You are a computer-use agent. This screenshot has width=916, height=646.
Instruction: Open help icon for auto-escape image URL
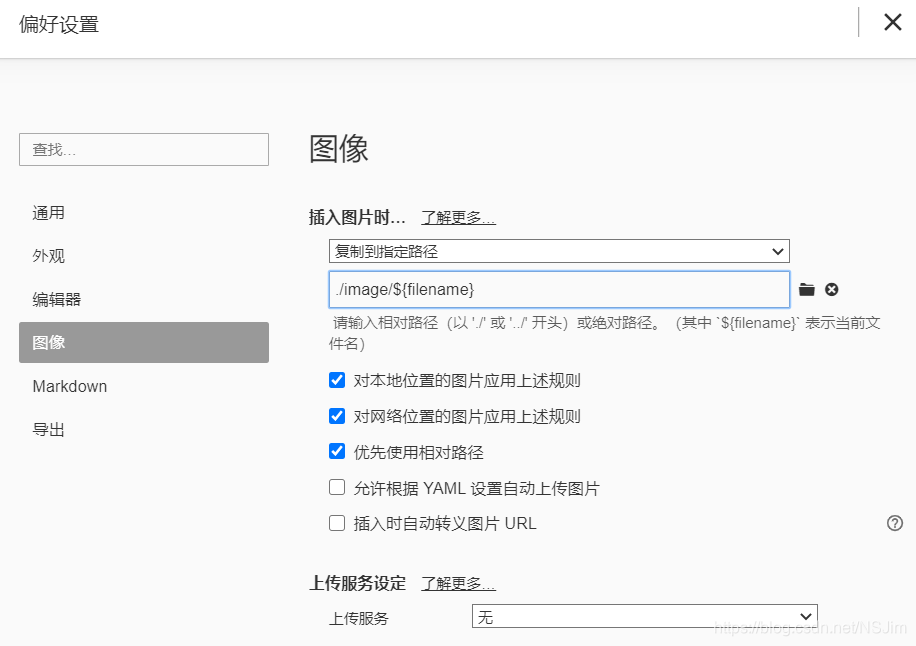[x=894, y=523]
